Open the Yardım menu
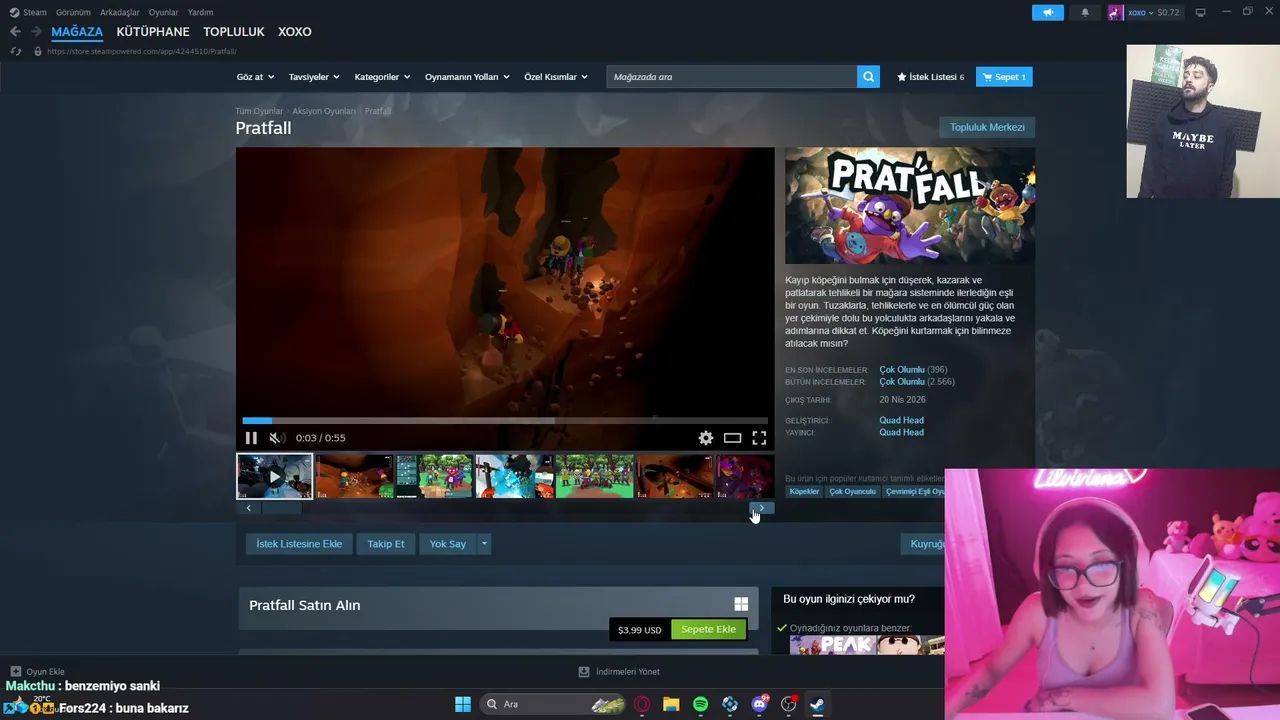Viewport: 1280px width, 720px height. pos(200,13)
